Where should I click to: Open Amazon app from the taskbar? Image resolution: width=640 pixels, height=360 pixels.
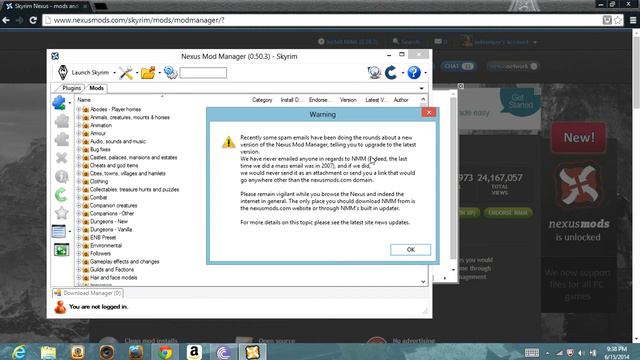[194, 352]
